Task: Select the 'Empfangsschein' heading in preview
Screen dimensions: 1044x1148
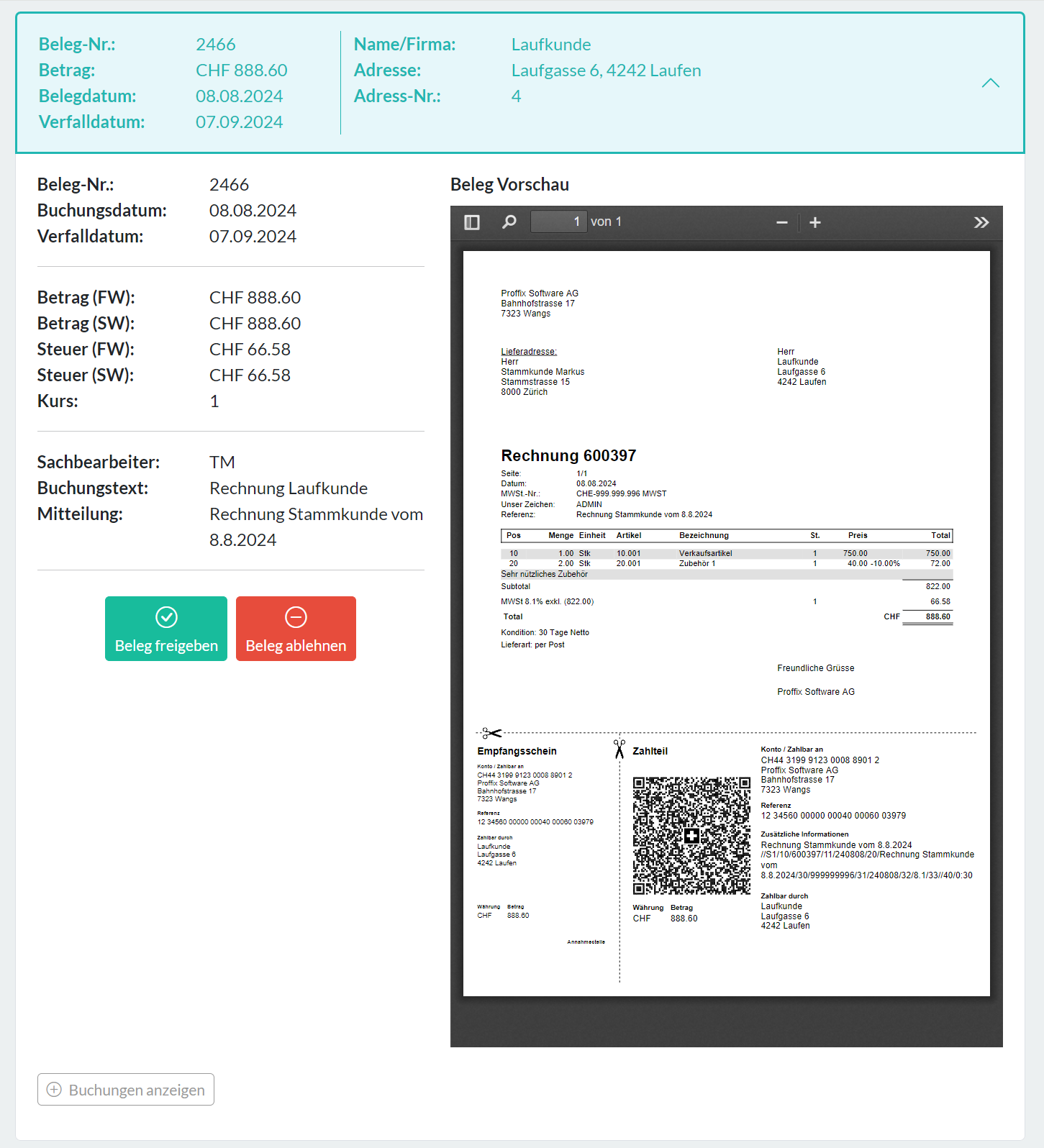Action: point(517,751)
